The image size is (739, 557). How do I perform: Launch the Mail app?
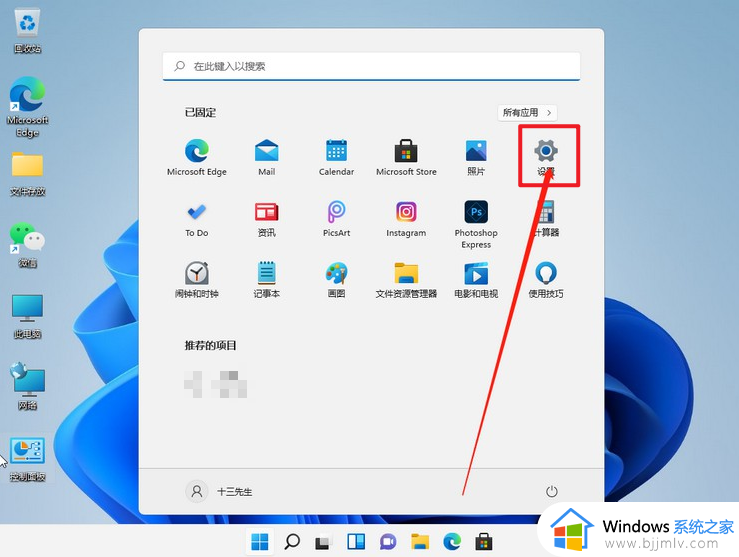click(266, 157)
